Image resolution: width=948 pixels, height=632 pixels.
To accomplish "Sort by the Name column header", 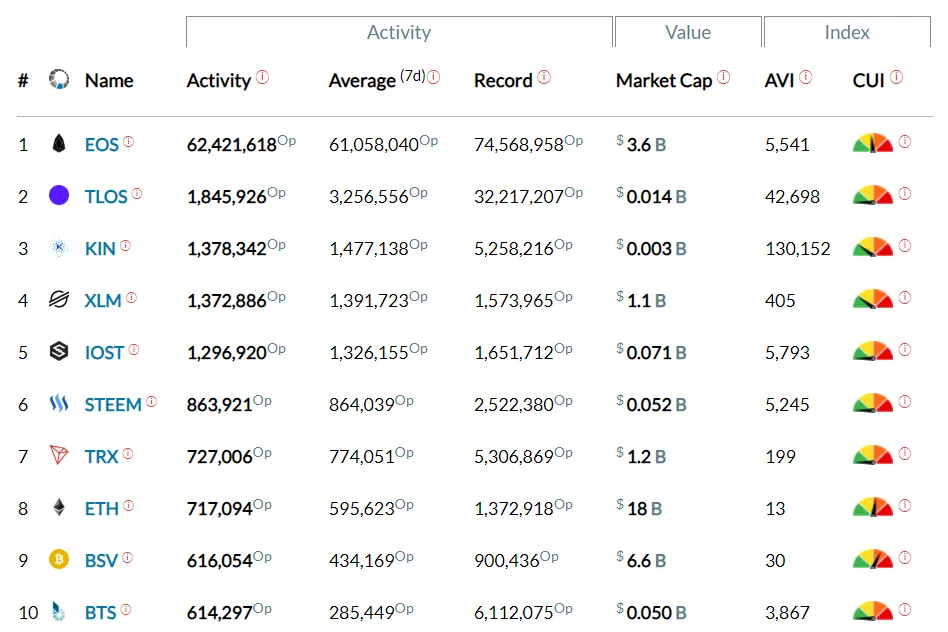I will click(109, 80).
